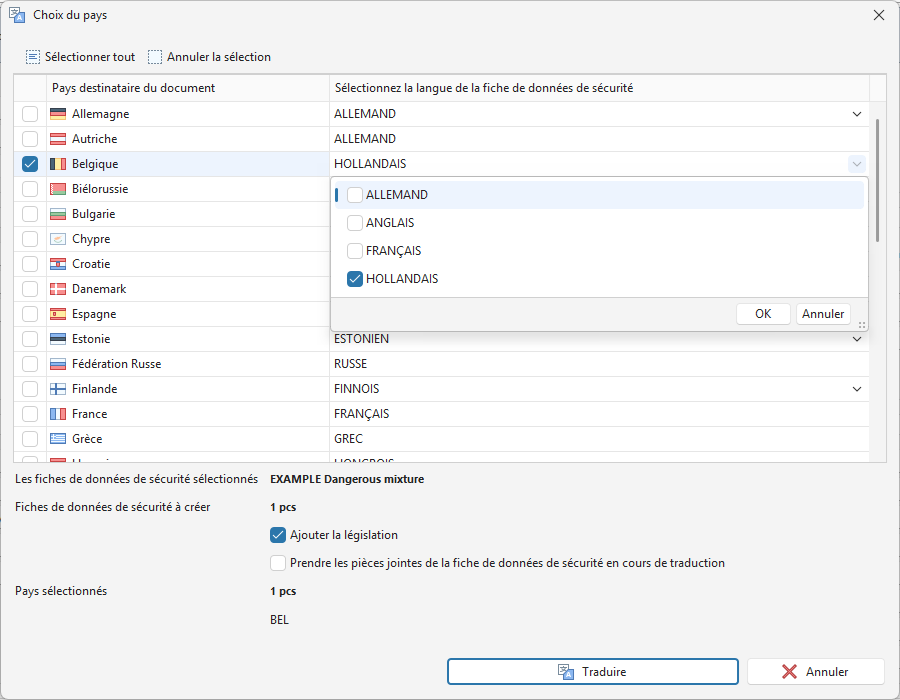Click the dashed deselect icon by Annuler la sélection
The image size is (900, 700).
pos(155,57)
